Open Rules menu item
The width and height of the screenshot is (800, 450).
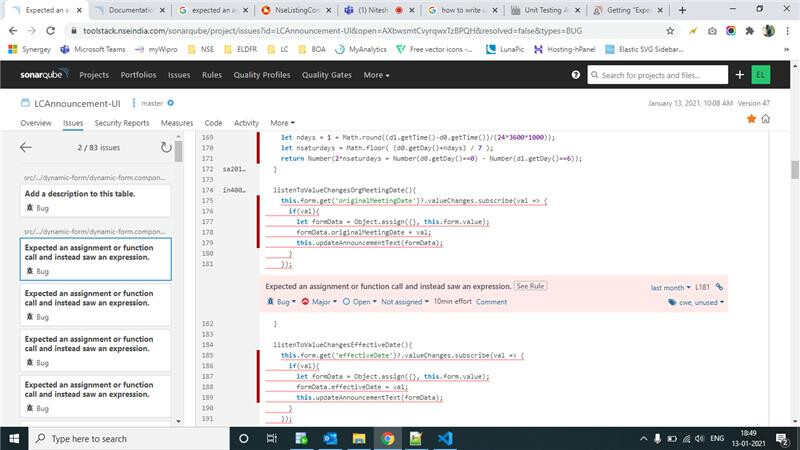212,75
